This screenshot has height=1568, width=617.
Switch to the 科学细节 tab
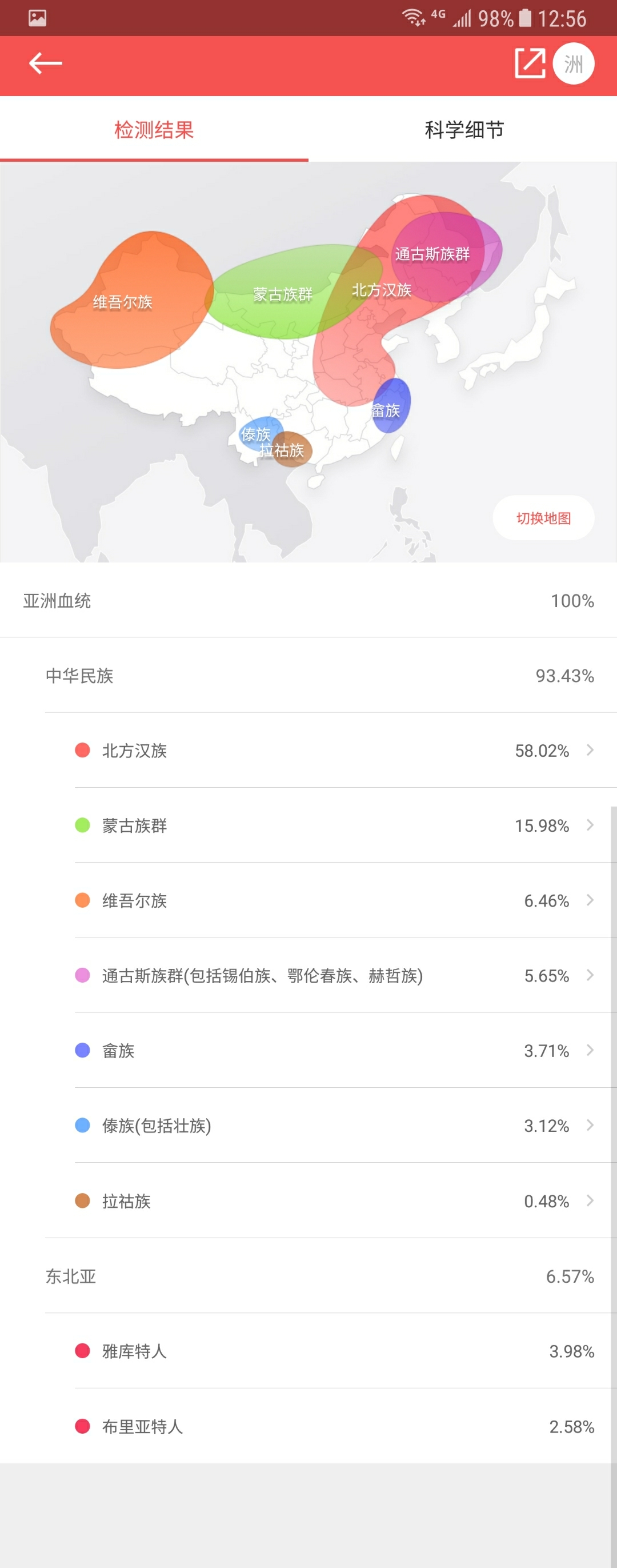[x=464, y=130]
